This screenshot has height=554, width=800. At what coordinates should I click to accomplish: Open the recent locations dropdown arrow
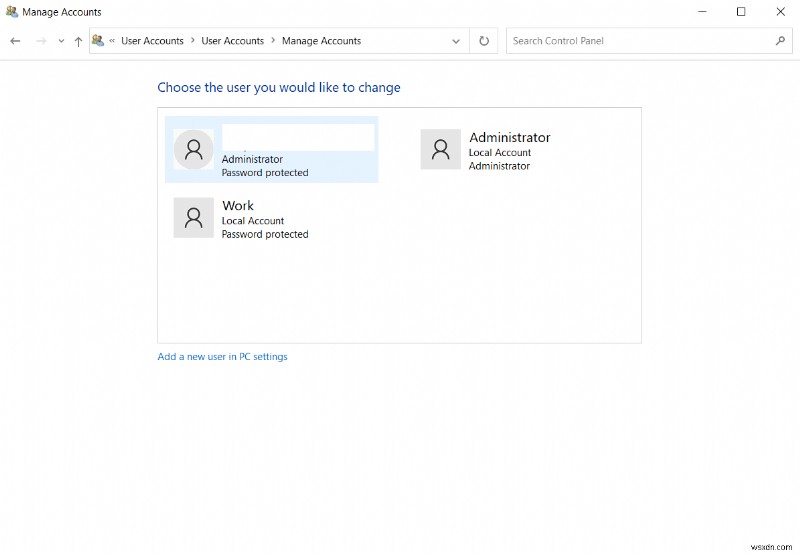[61, 42]
